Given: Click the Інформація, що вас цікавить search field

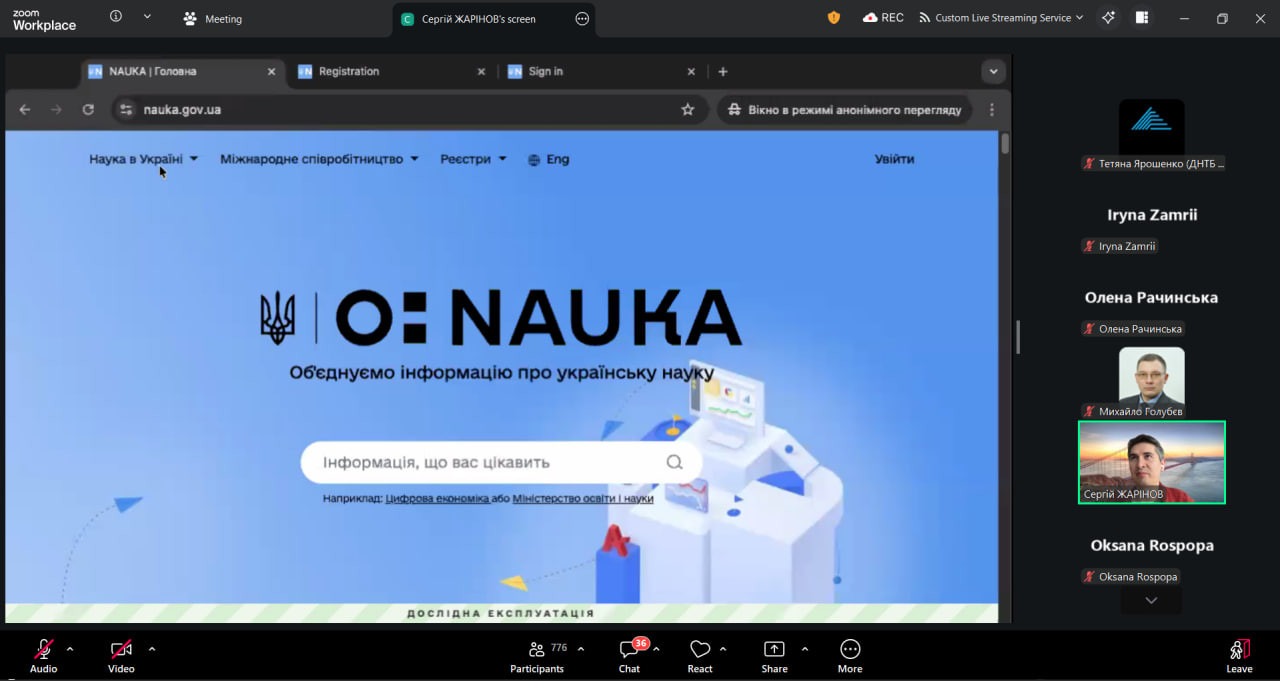Looking at the screenshot, I should tap(490, 463).
